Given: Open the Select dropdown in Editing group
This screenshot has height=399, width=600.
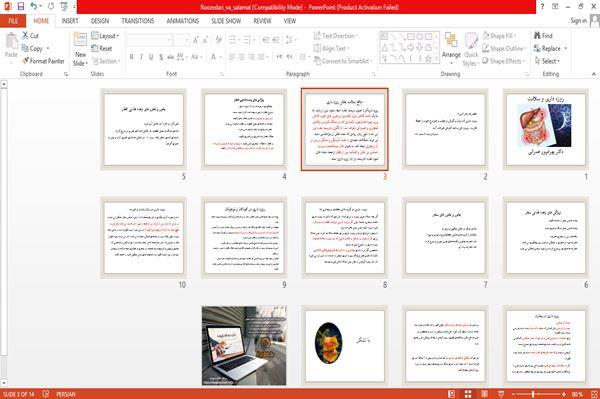Looking at the screenshot, I should pyautogui.click(x=547, y=61).
